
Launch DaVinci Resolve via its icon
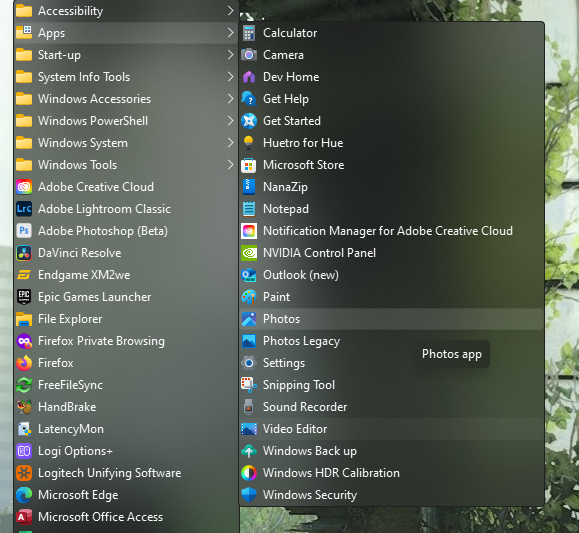pyautogui.click(x=24, y=253)
